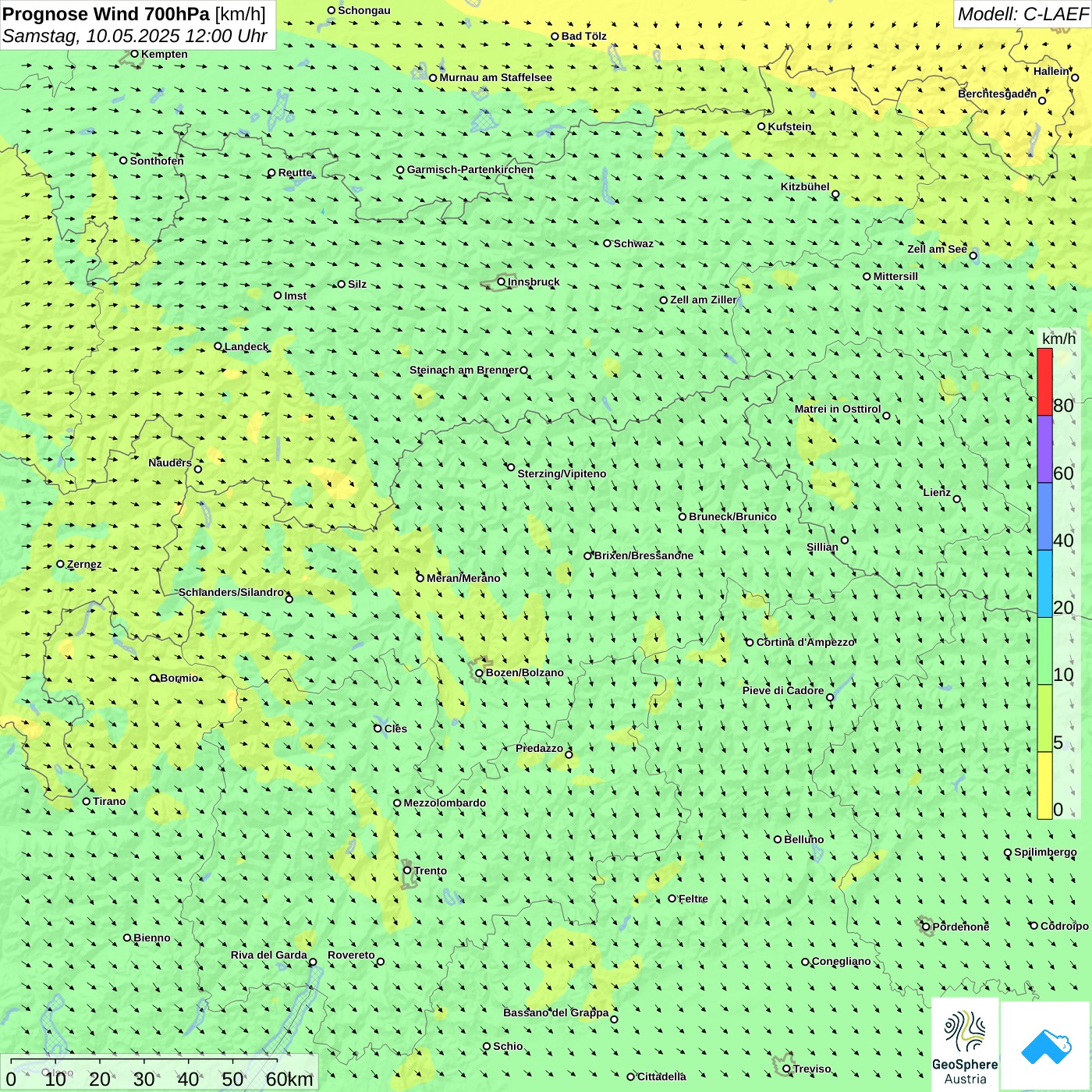Select the "Rovereto" town label
Viewport: 1092px width, 1092px height.
click(351, 955)
